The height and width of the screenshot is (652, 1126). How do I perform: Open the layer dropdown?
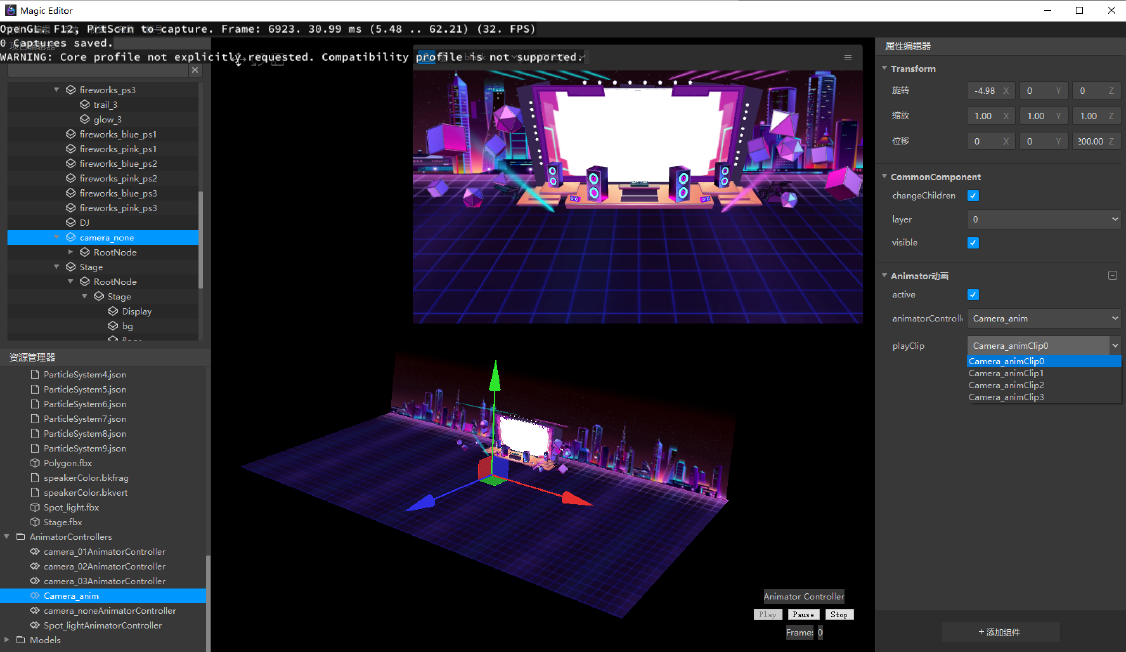point(1044,219)
